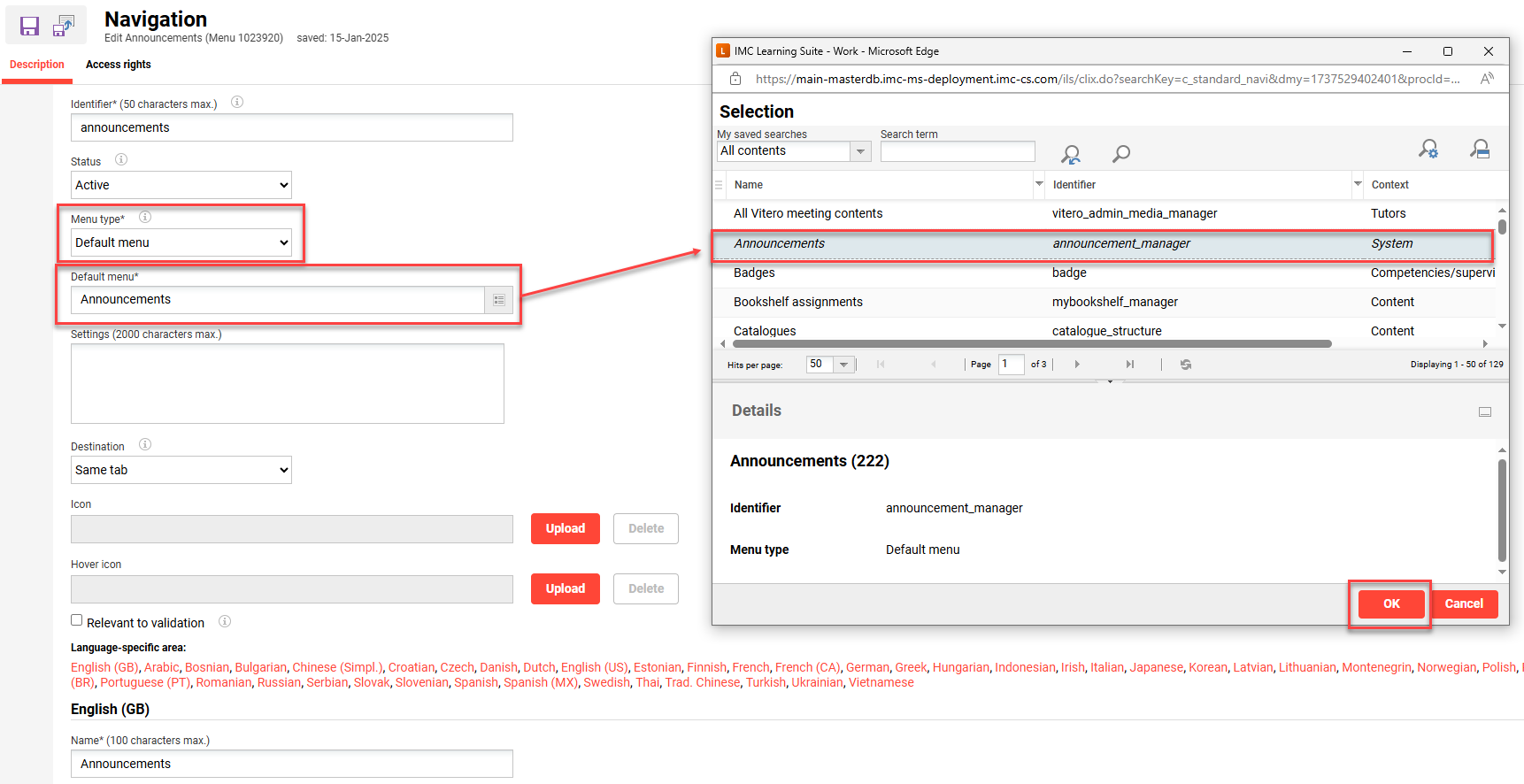Click the Save and close icon
This screenshot has height=784, width=1524.
tap(64, 27)
